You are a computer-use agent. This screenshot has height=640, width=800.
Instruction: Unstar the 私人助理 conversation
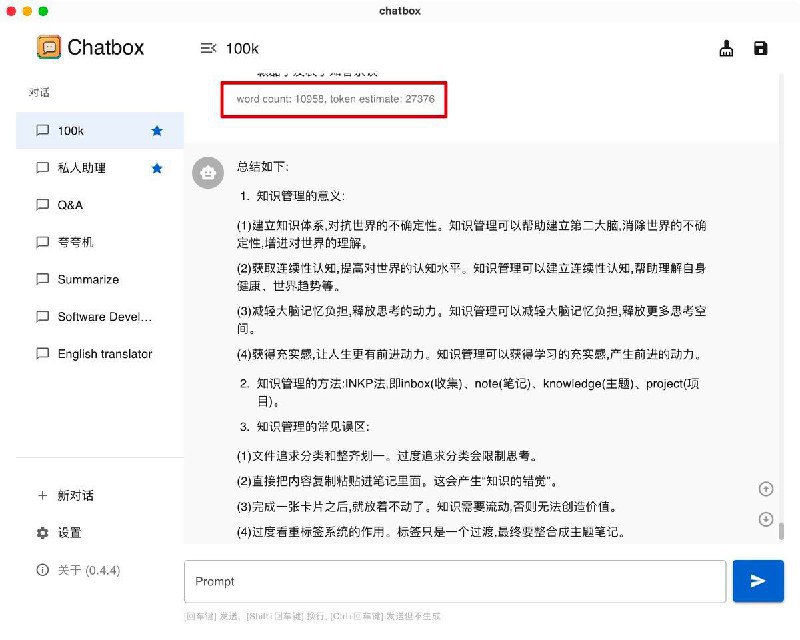[x=156, y=168]
